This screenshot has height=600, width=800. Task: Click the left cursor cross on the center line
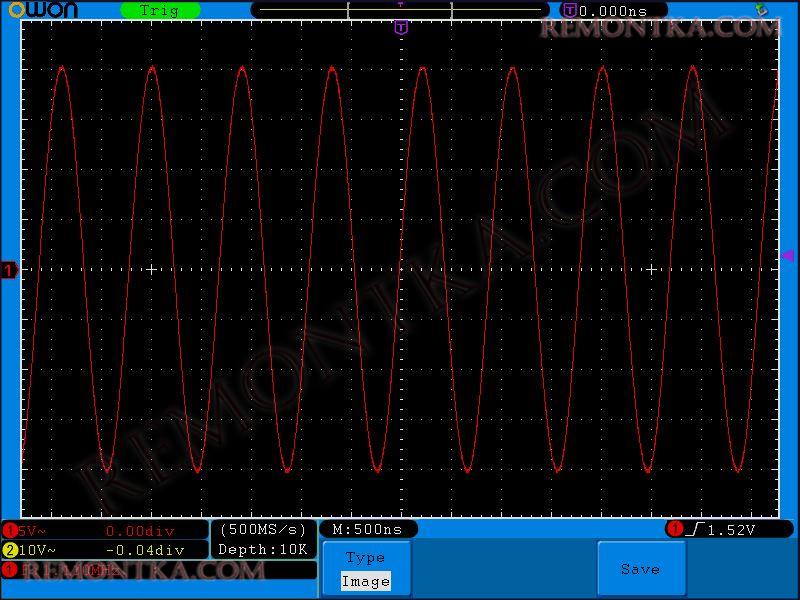click(x=152, y=269)
